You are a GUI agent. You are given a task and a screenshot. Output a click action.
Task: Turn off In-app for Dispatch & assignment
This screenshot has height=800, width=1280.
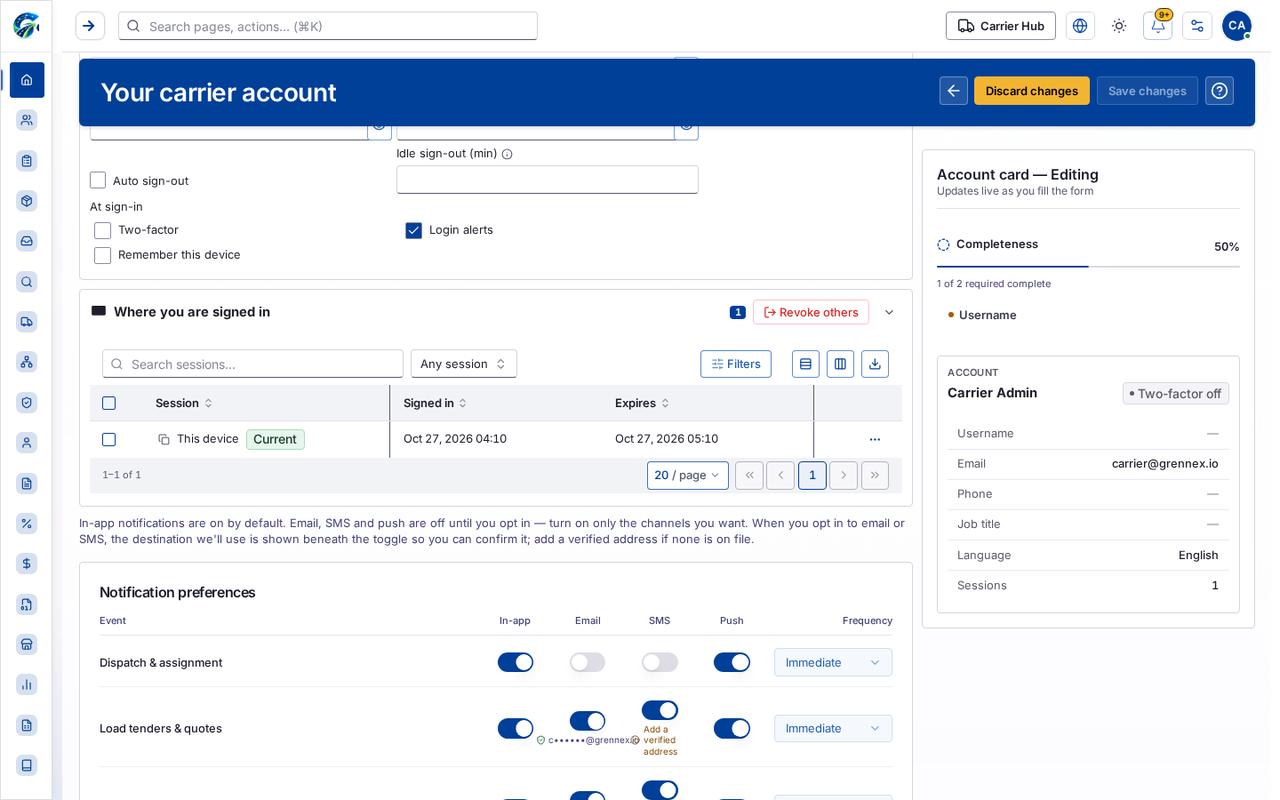tap(516, 662)
